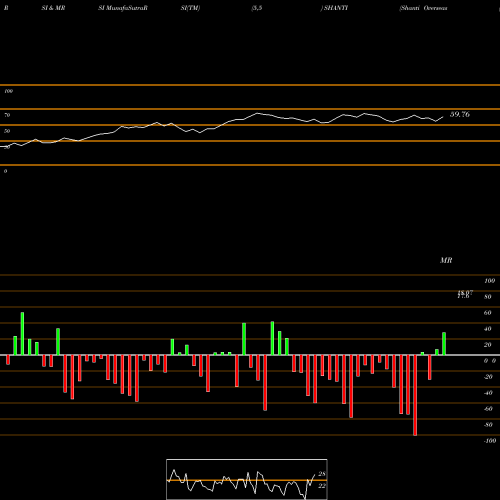Click the end of the white RSI line
The width and height of the screenshot is (500, 500).
(x=443, y=117)
